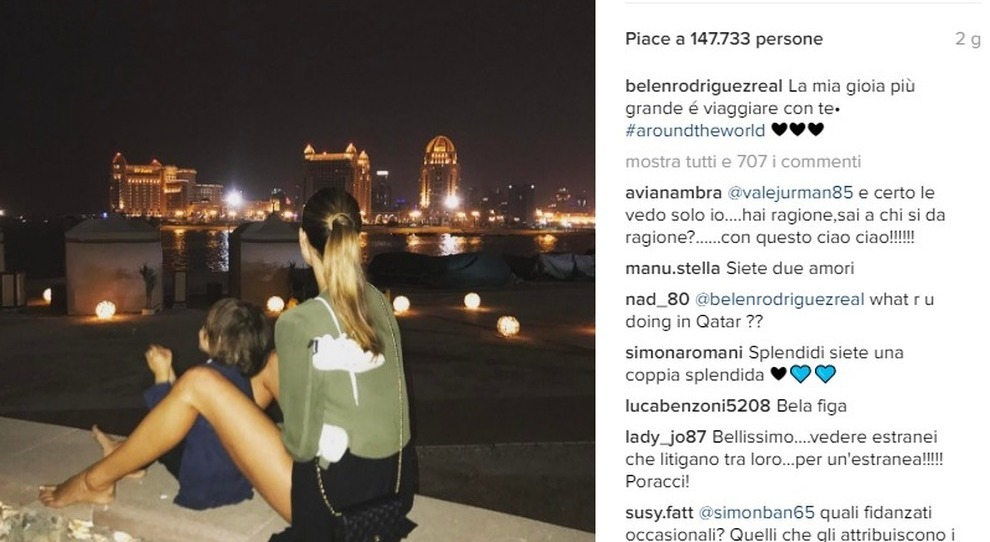Open manu.stella user profile
Screen dimensions: 990x542
(x=672, y=268)
